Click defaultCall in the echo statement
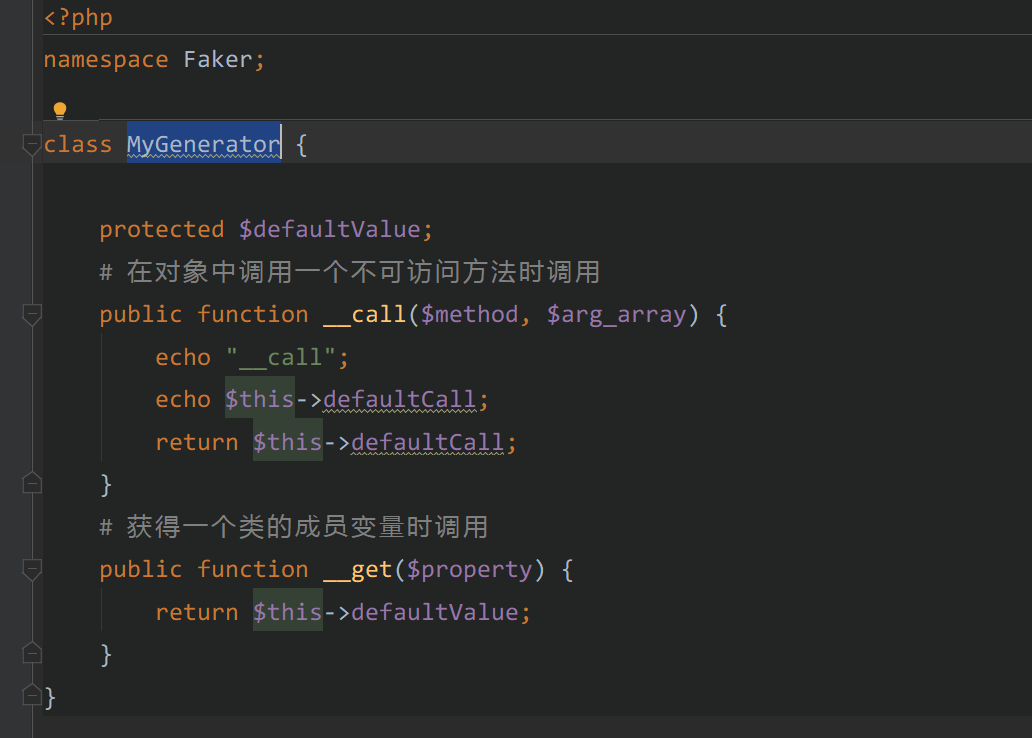Screen dimensions: 1032x738 coord(399,399)
